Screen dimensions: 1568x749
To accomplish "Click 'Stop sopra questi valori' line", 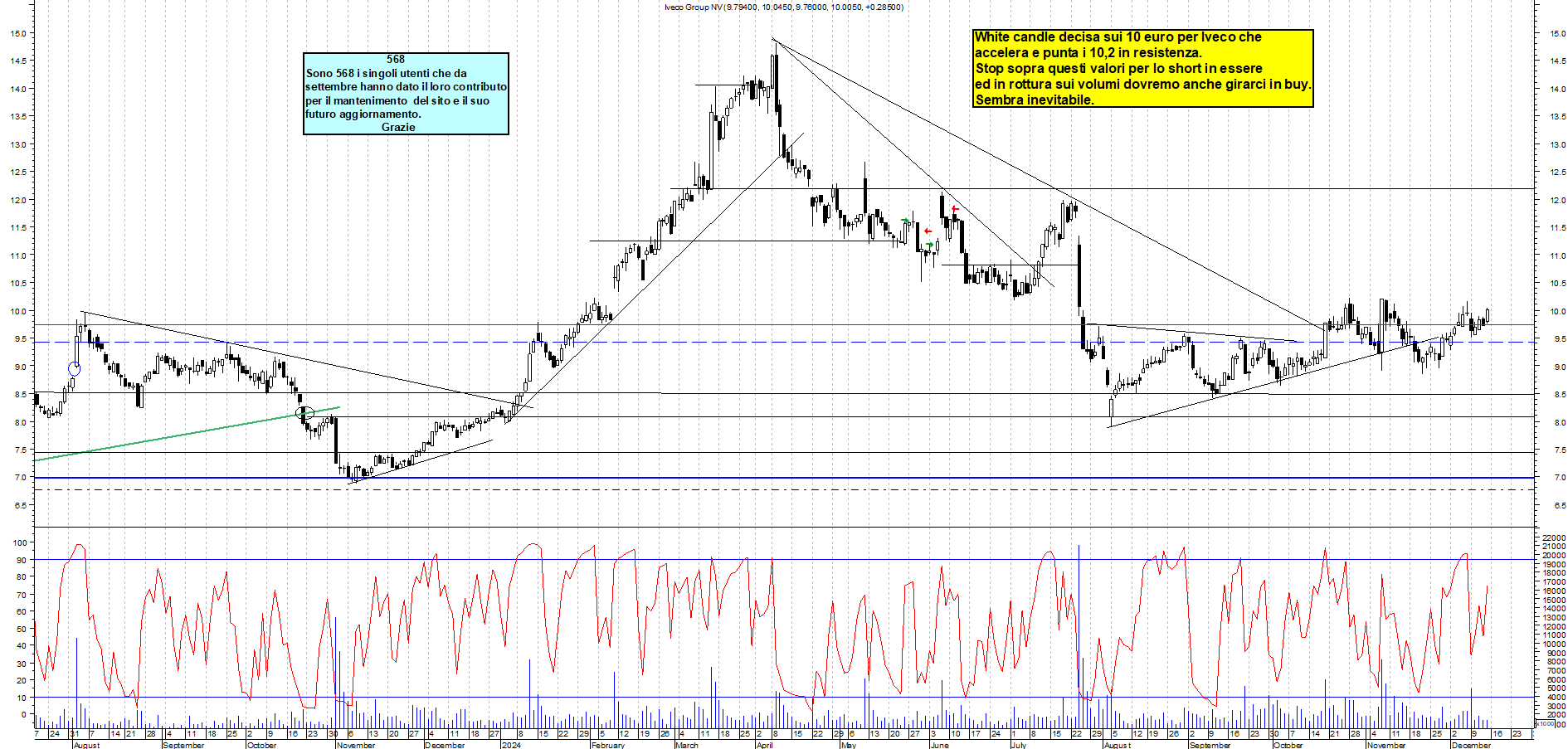I will [1119, 68].
